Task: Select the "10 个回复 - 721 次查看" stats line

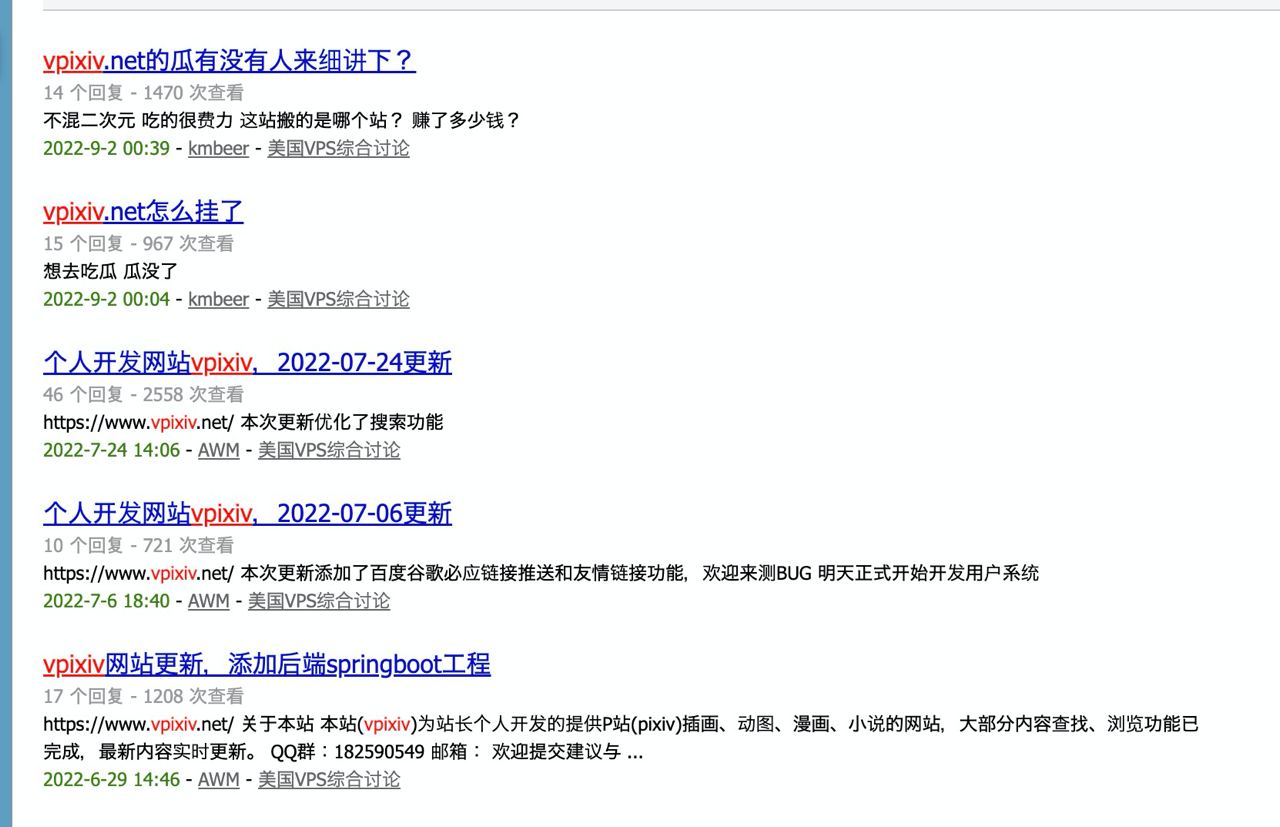Action: pos(138,546)
